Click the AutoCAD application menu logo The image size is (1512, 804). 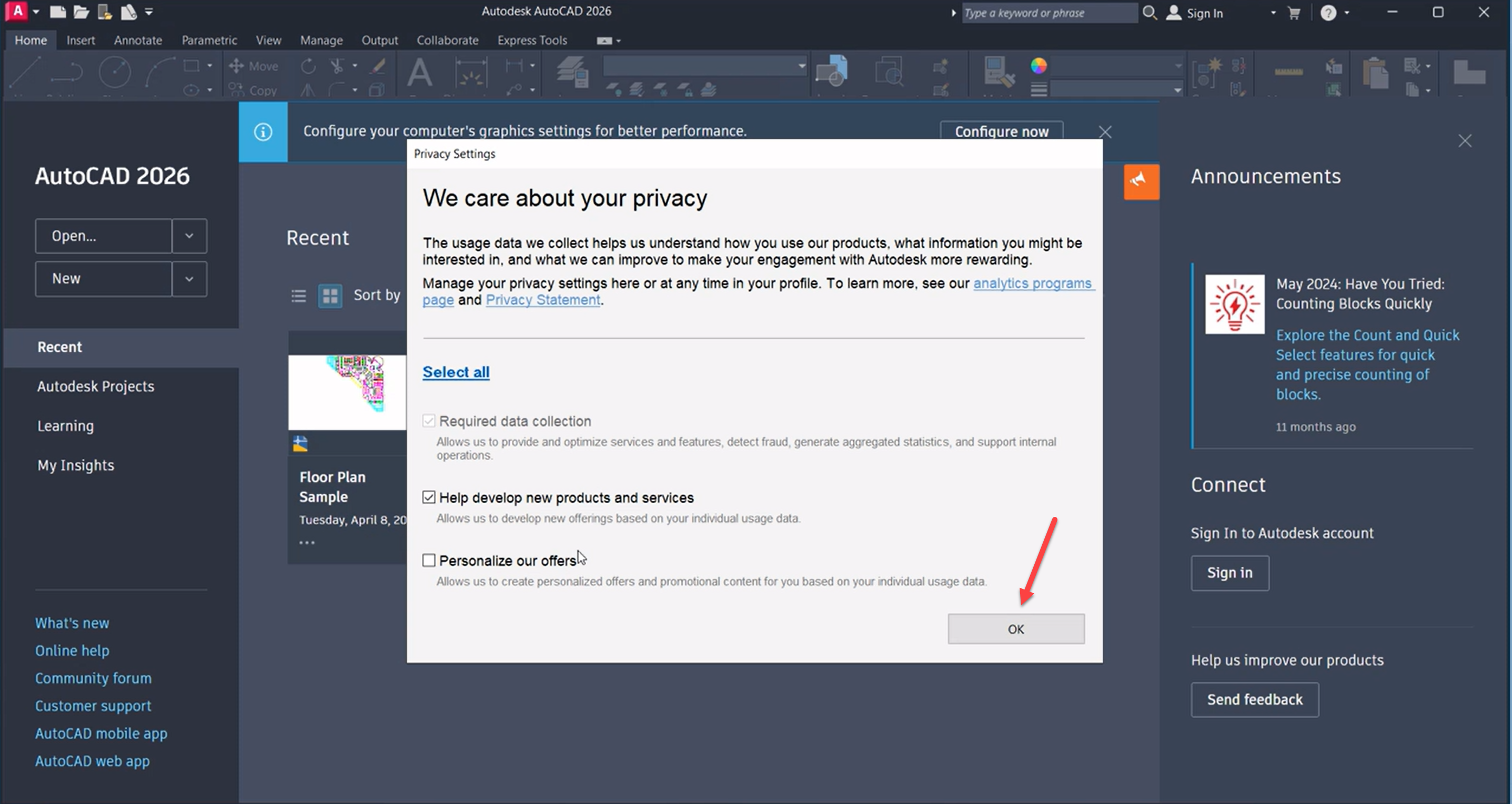17,11
